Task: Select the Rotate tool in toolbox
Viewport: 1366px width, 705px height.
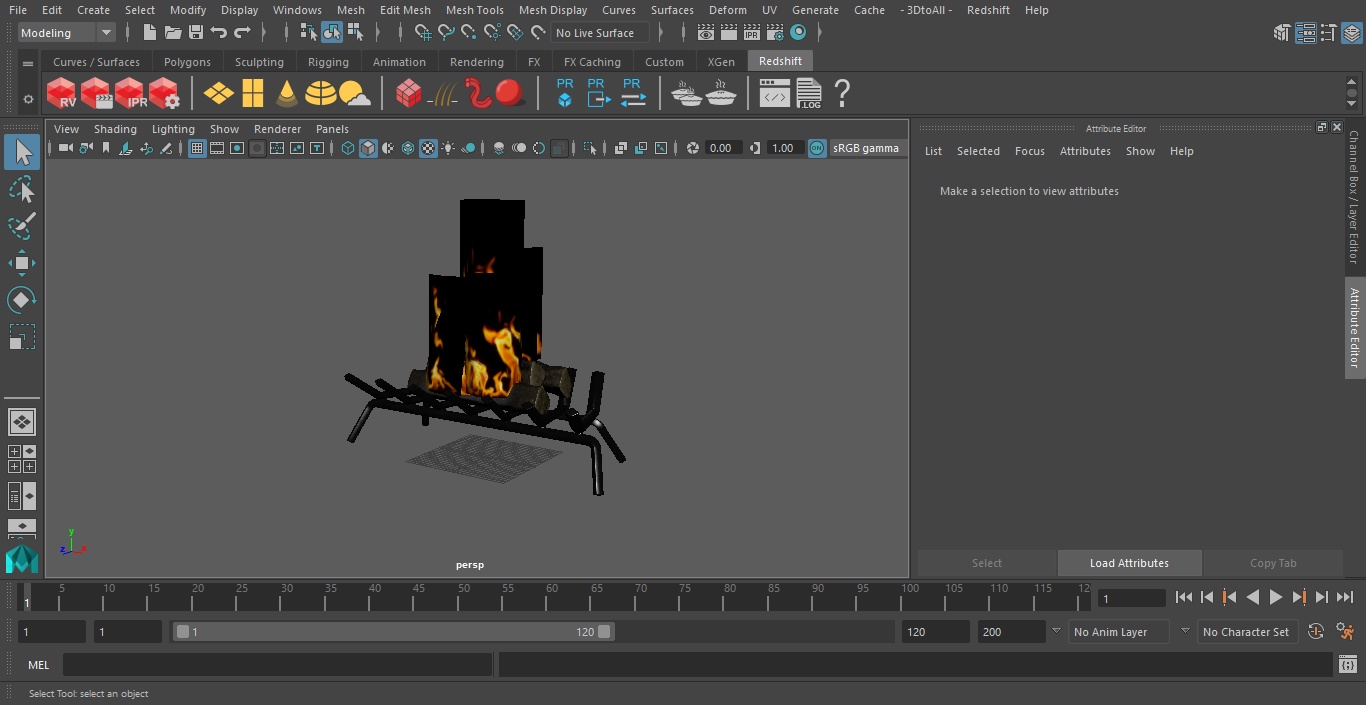Action: click(22, 299)
